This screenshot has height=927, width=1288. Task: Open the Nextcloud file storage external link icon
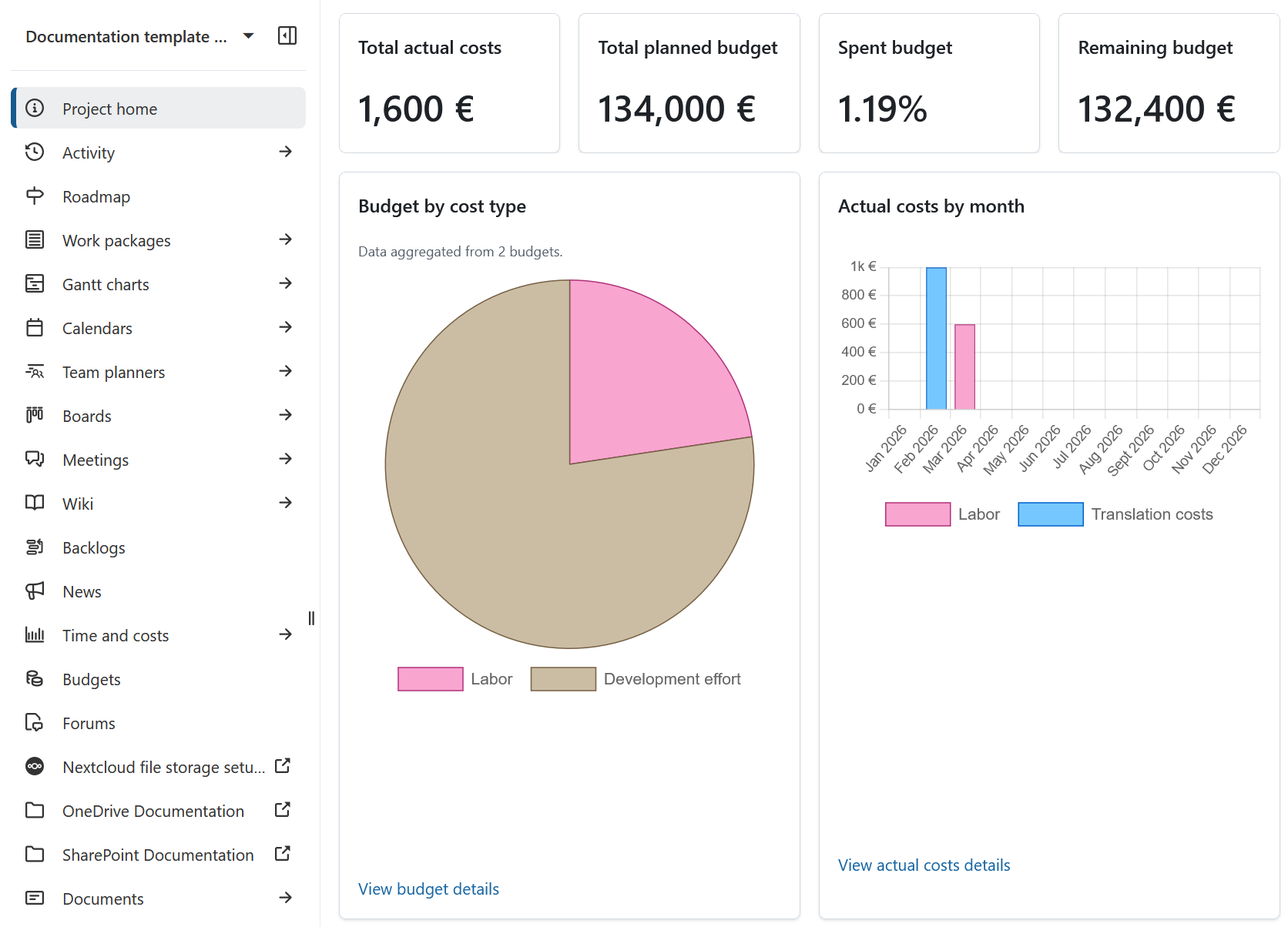(283, 766)
